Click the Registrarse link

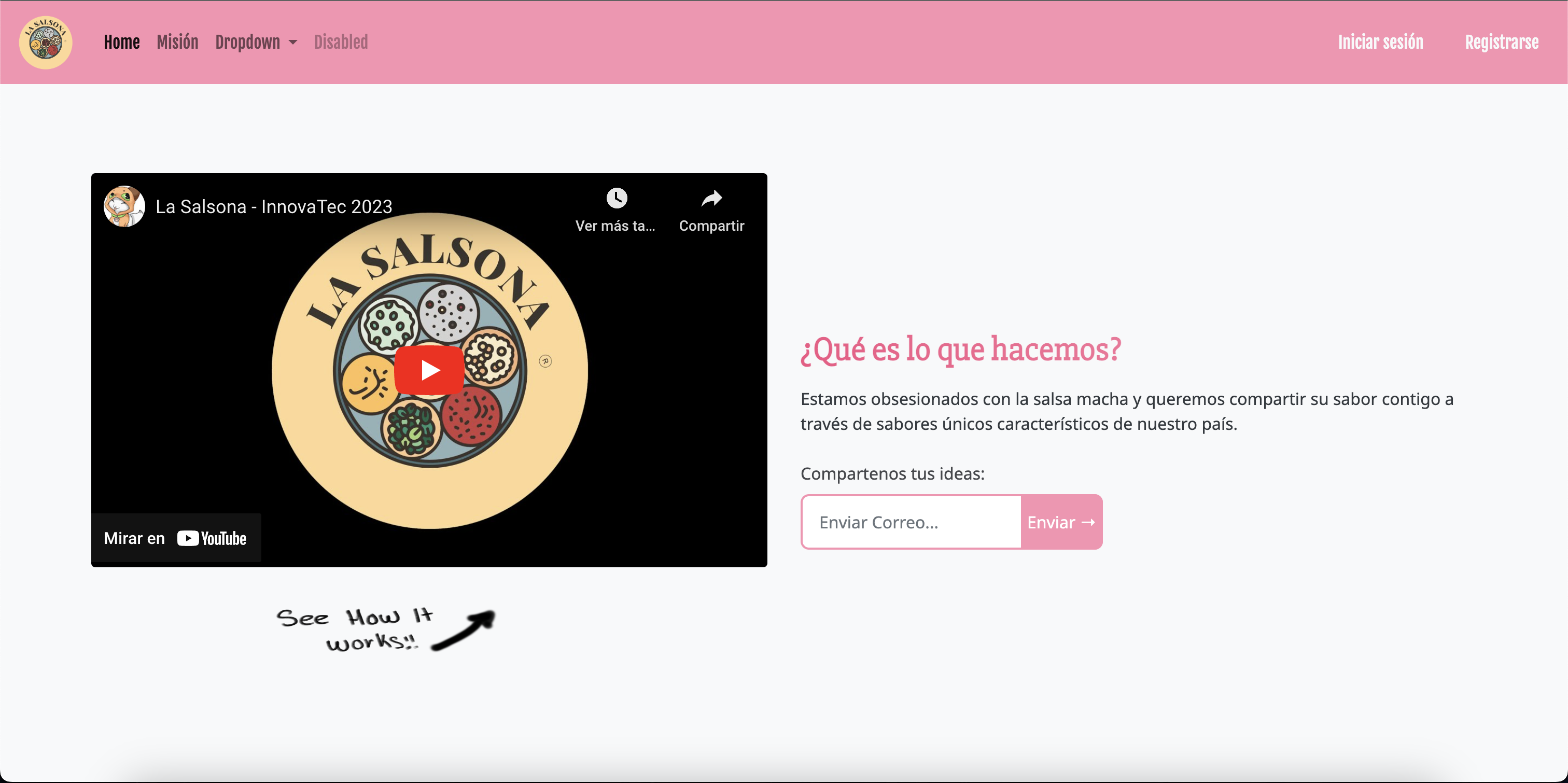click(1501, 42)
